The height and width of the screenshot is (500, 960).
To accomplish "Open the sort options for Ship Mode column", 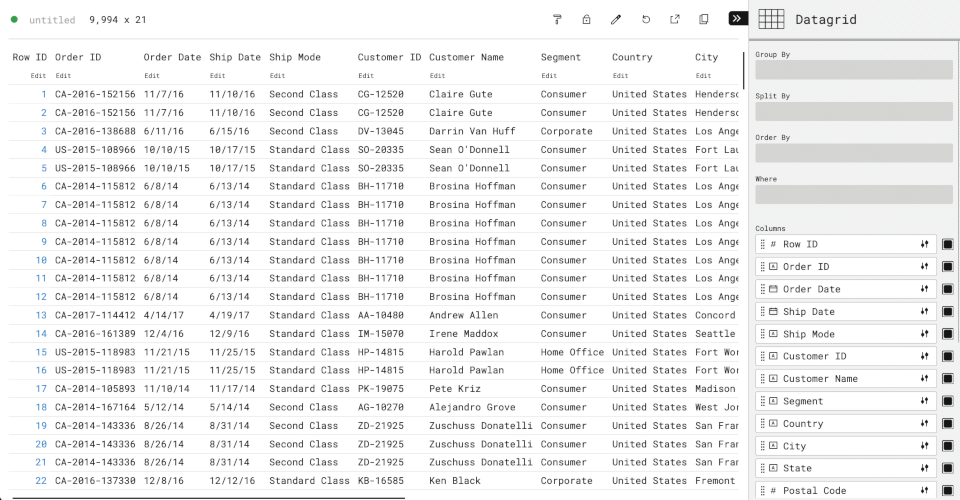I will click(925, 334).
